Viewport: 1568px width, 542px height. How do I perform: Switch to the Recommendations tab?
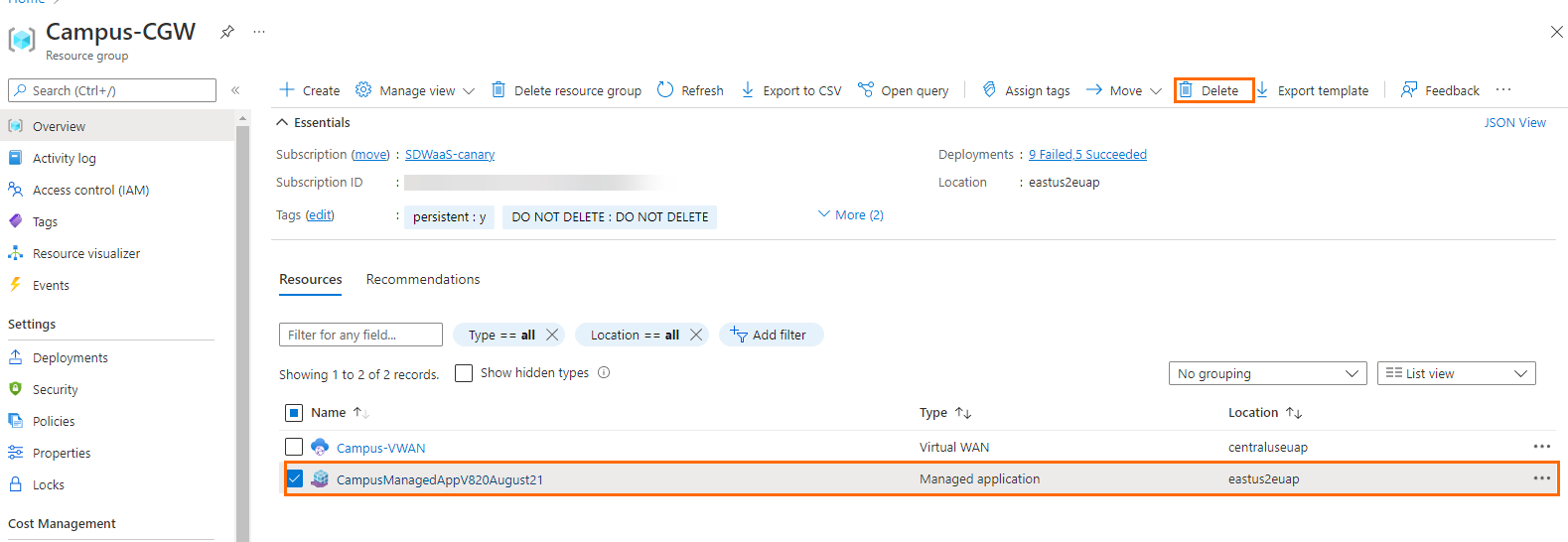[423, 279]
